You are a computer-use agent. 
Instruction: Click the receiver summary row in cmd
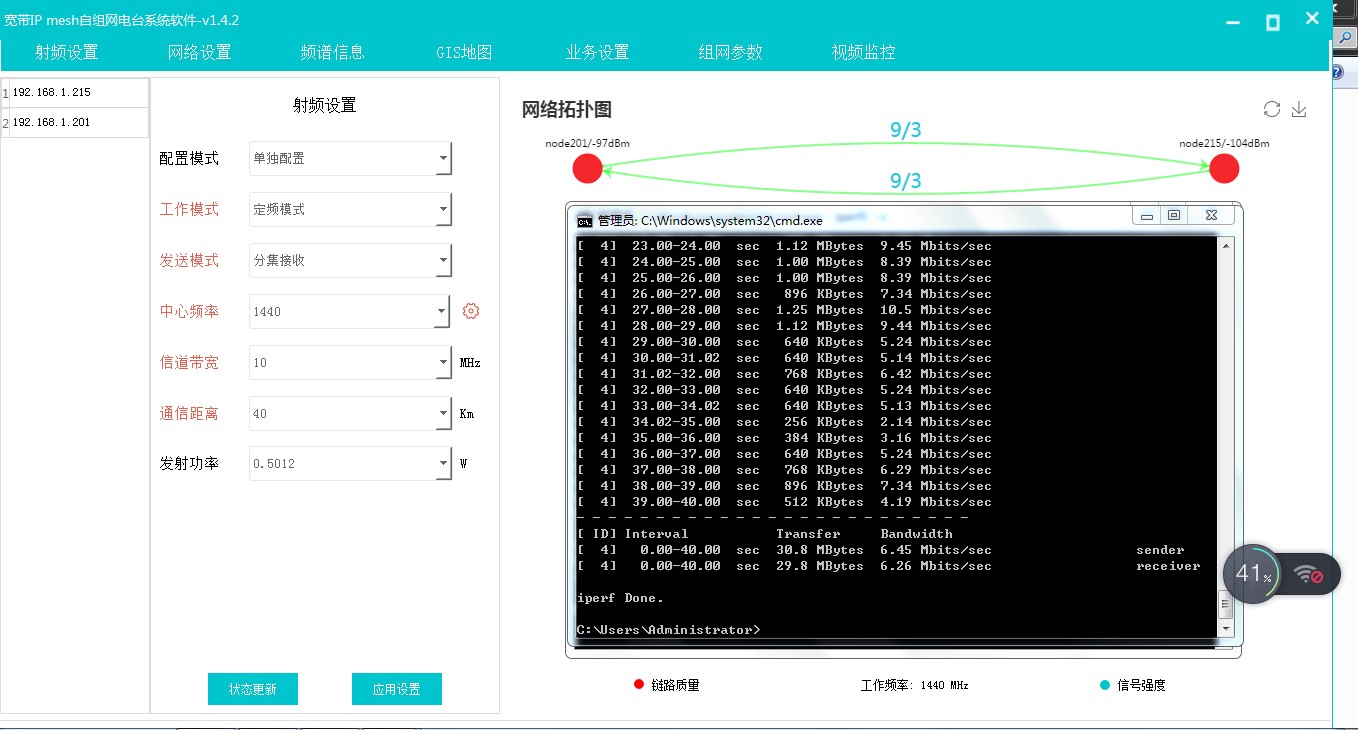coord(889,566)
